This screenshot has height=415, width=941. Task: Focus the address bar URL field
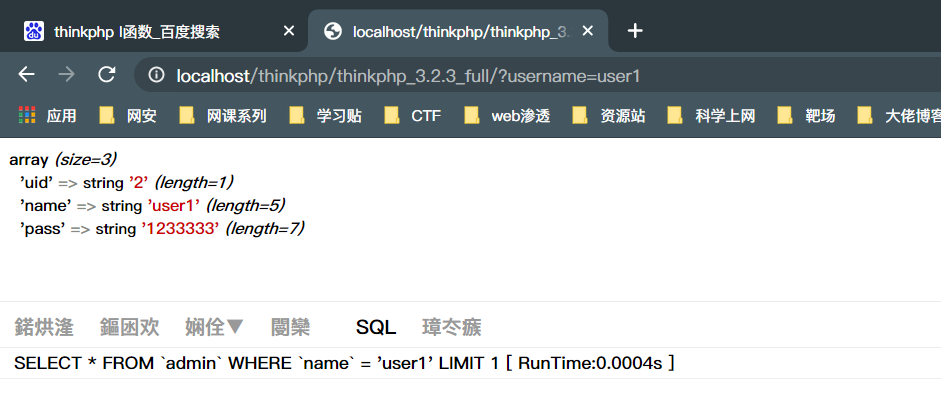(537, 75)
